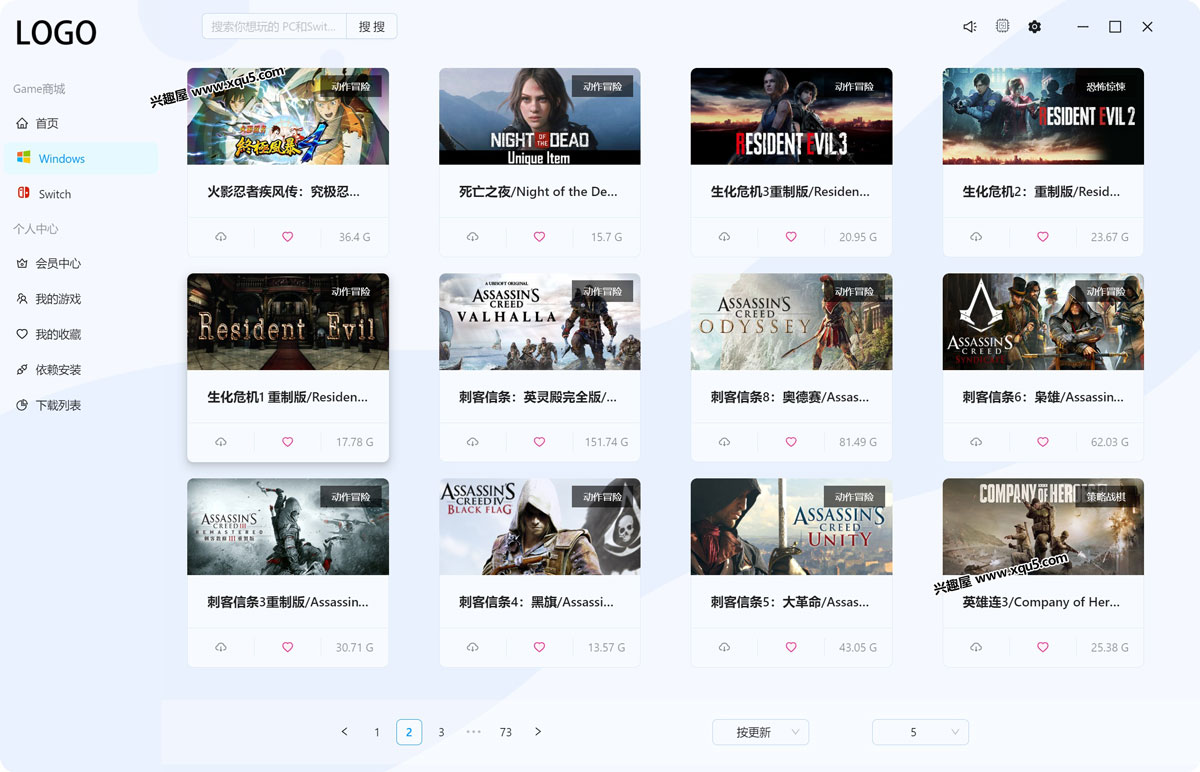Go to next page with right arrow
The height and width of the screenshot is (772, 1200).
(x=538, y=732)
